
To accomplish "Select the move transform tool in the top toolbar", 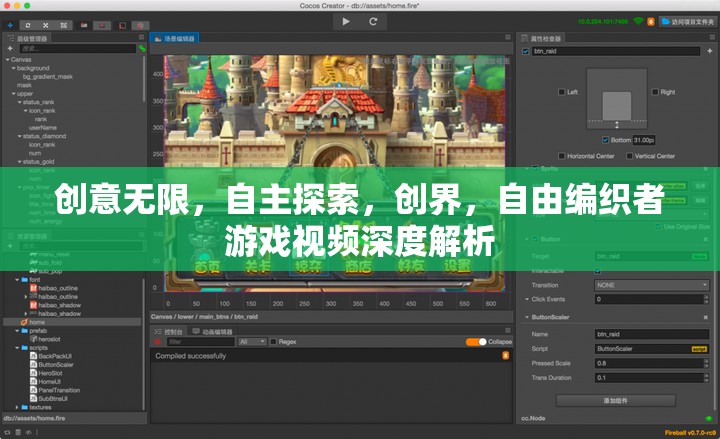I will pos(10,25).
